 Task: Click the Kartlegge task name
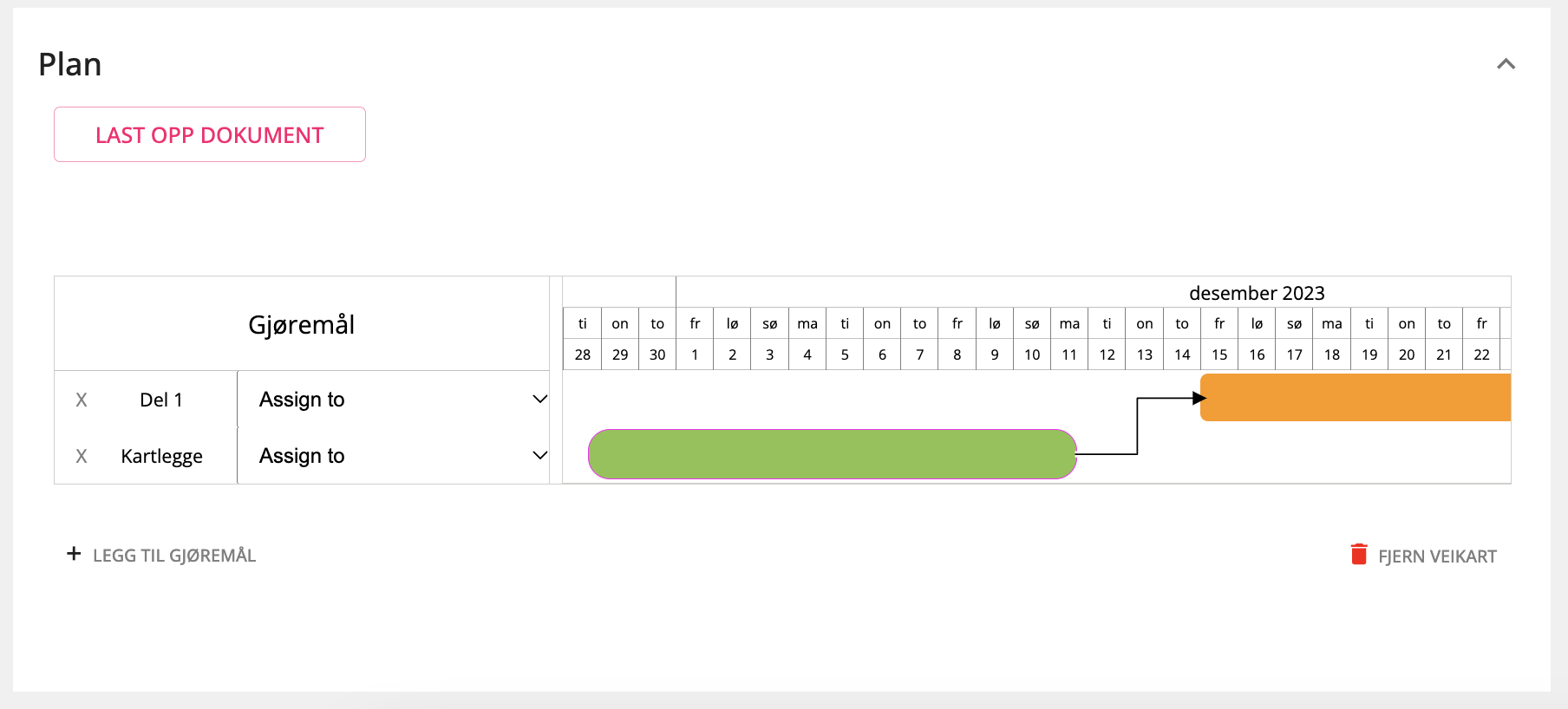[x=161, y=456]
